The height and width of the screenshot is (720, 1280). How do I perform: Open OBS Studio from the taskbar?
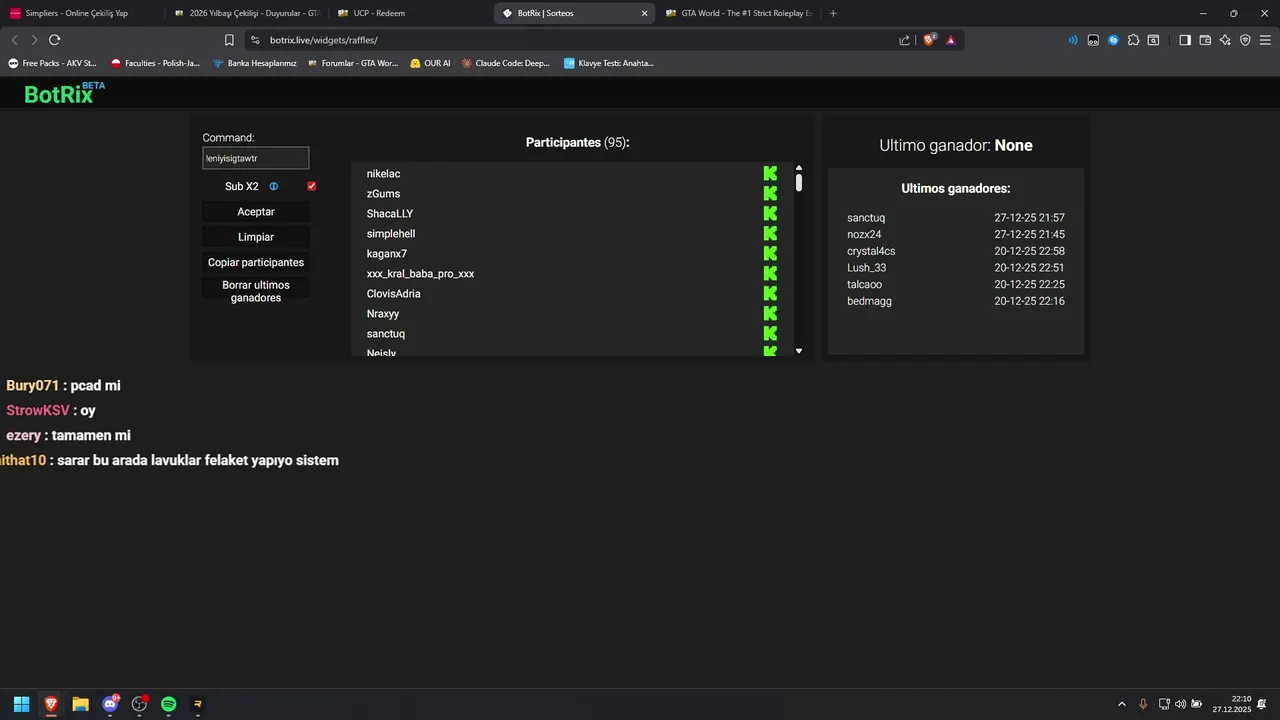tap(139, 704)
